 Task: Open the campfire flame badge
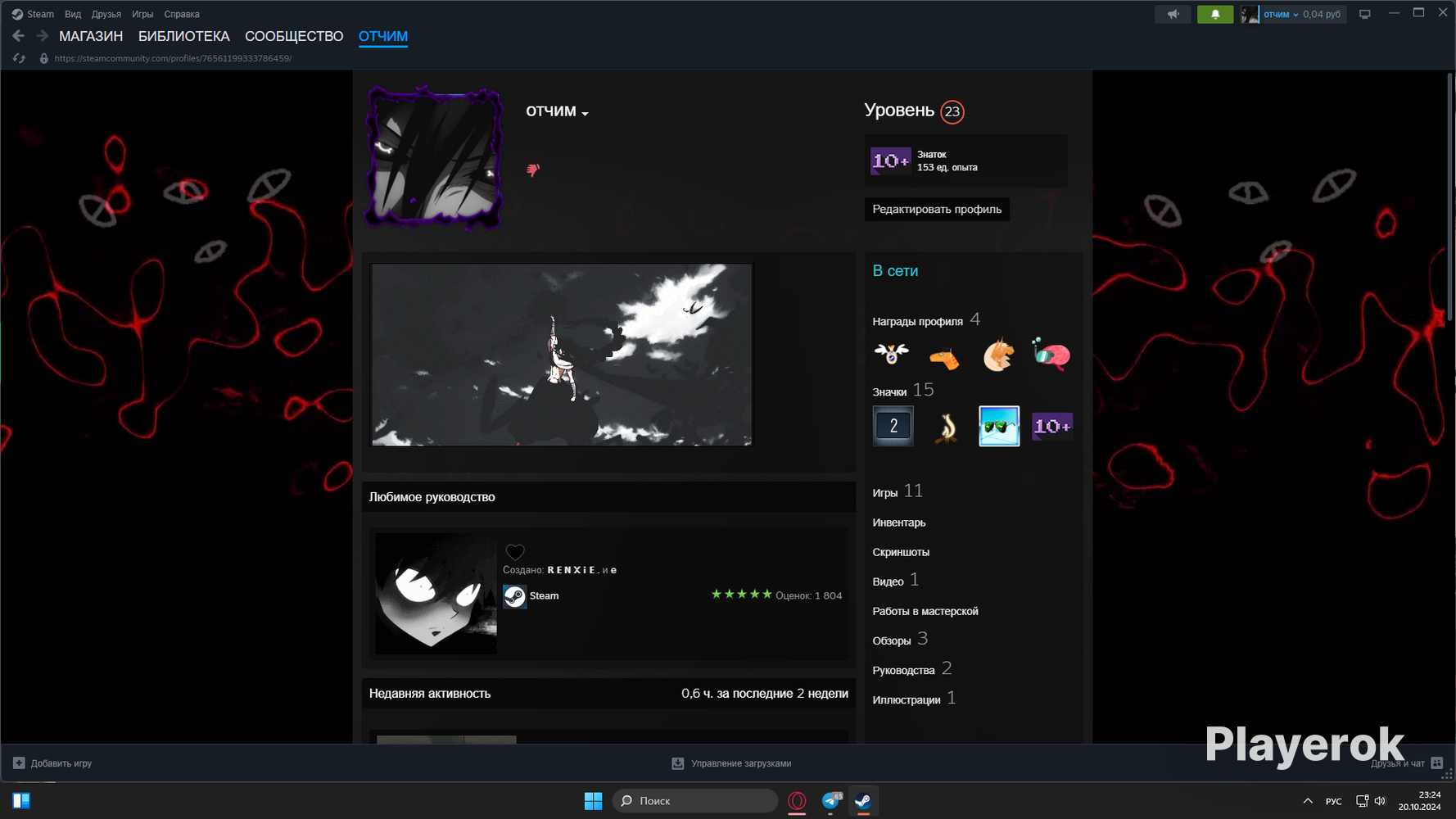click(946, 426)
